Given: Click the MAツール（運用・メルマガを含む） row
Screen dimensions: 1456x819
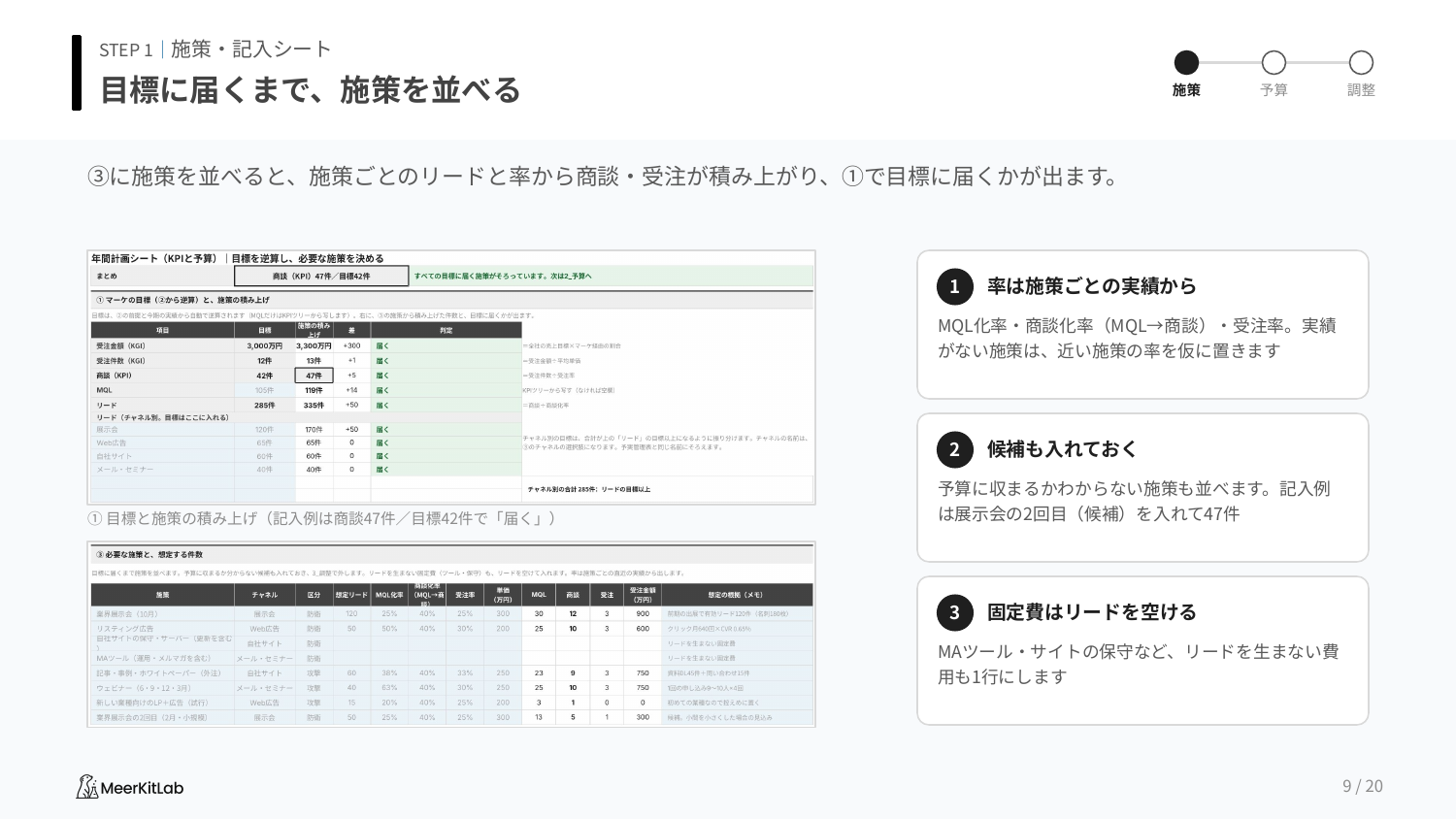Looking at the screenshot, I should click(x=451, y=659).
